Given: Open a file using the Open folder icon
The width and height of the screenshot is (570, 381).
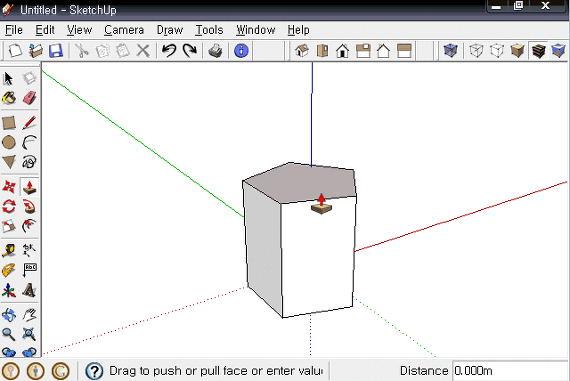Looking at the screenshot, I should coord(36,51).
